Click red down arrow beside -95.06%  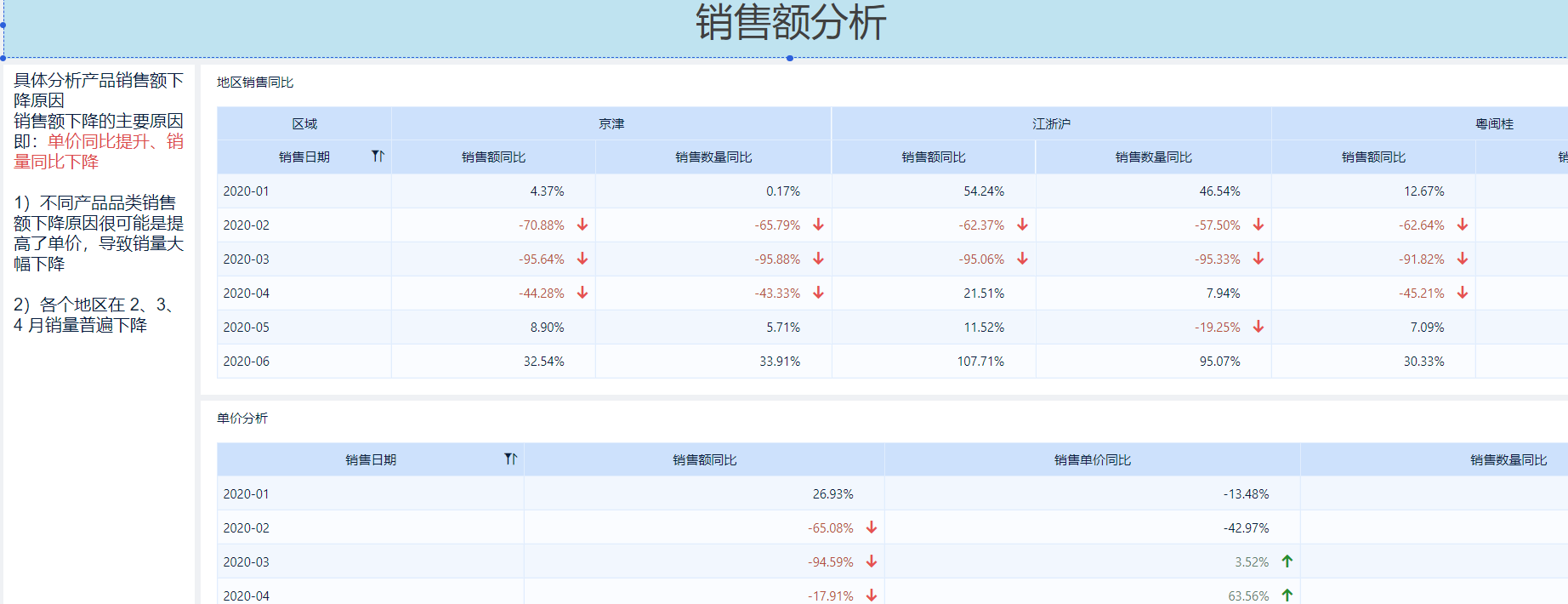tap(1022, 259)
